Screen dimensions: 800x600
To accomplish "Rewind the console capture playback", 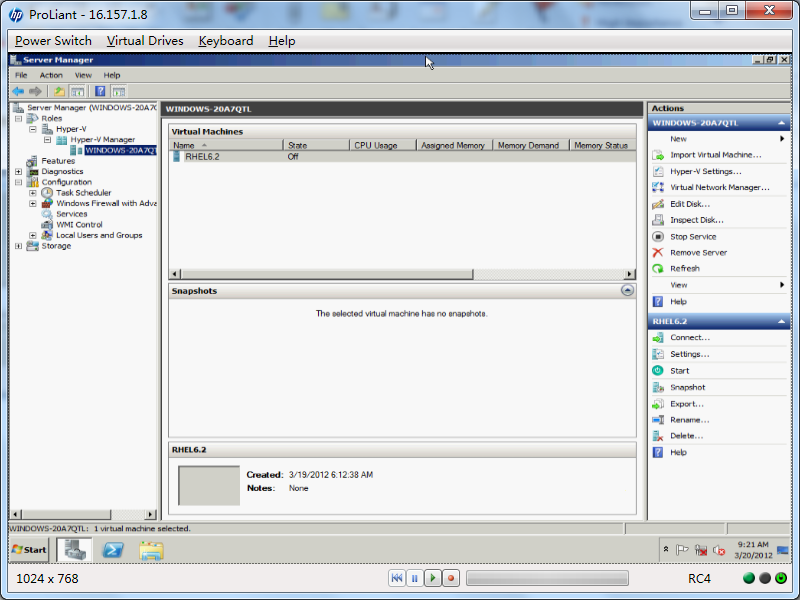I will point(396,578).
